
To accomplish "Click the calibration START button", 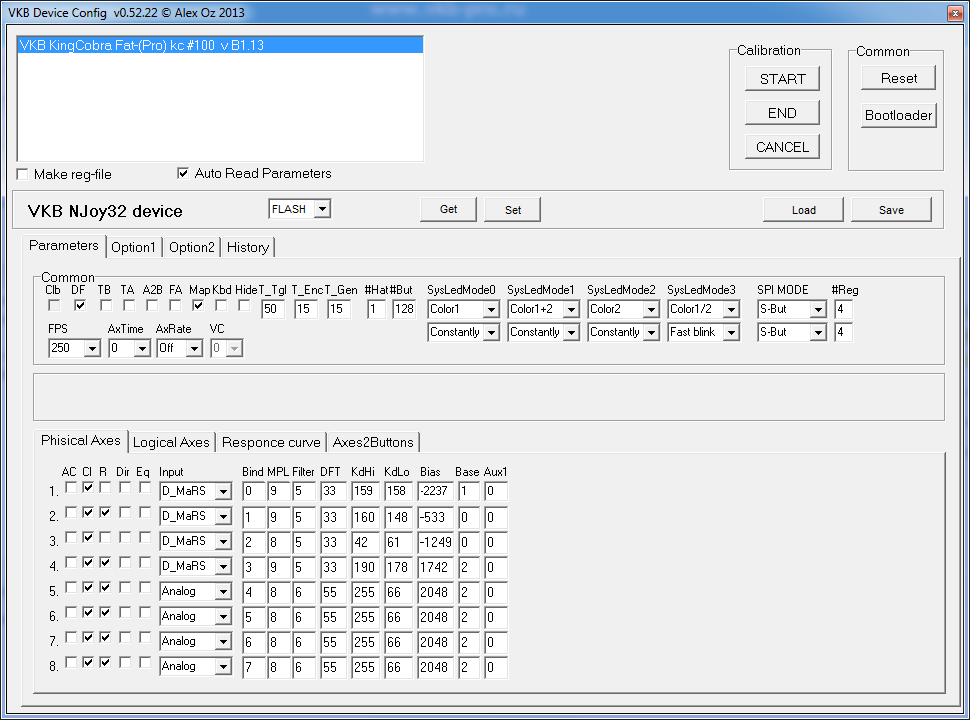I will pyautogui.click(x=782, y=79).
